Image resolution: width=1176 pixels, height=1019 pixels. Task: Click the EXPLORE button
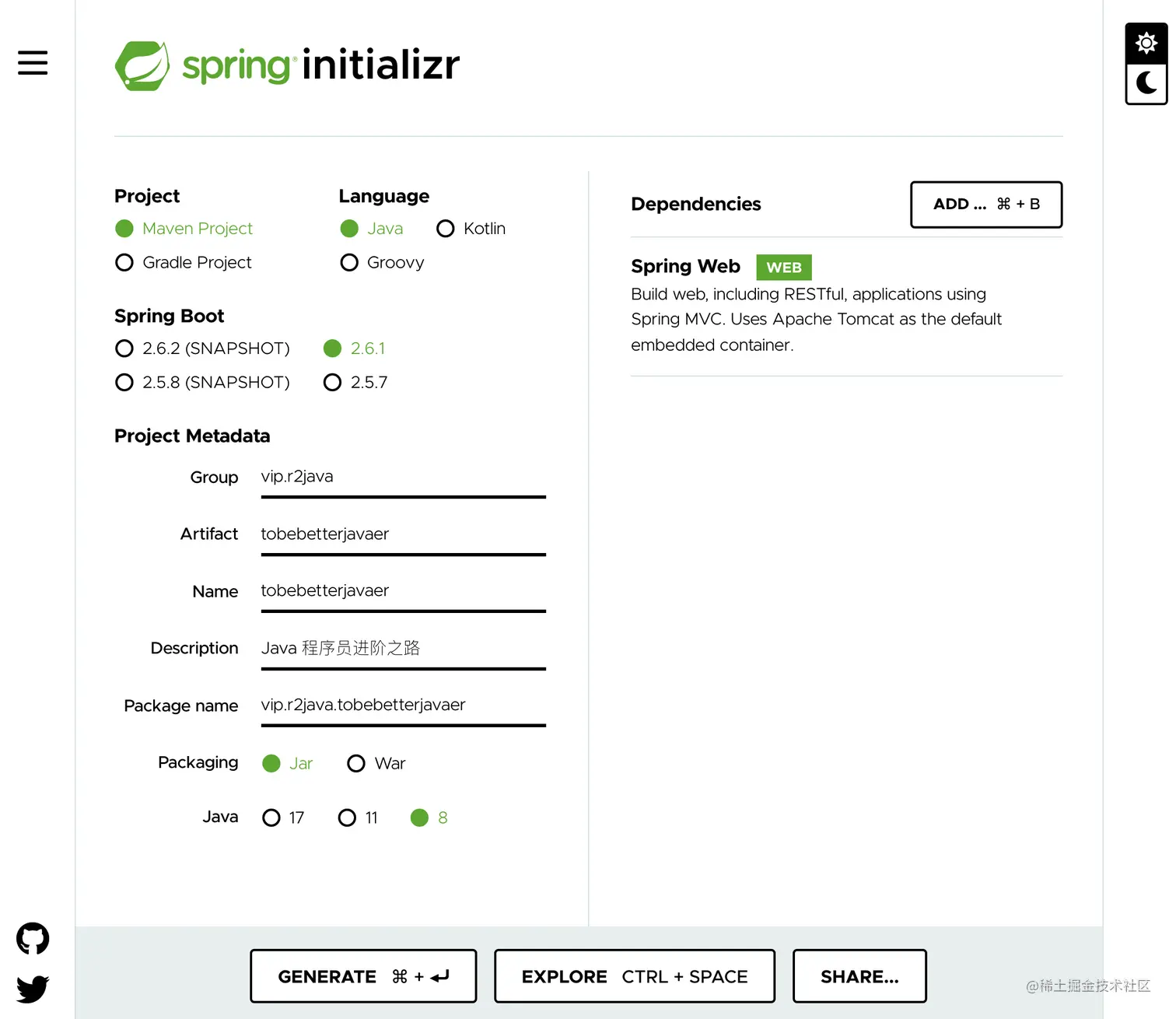coord(635,976)
